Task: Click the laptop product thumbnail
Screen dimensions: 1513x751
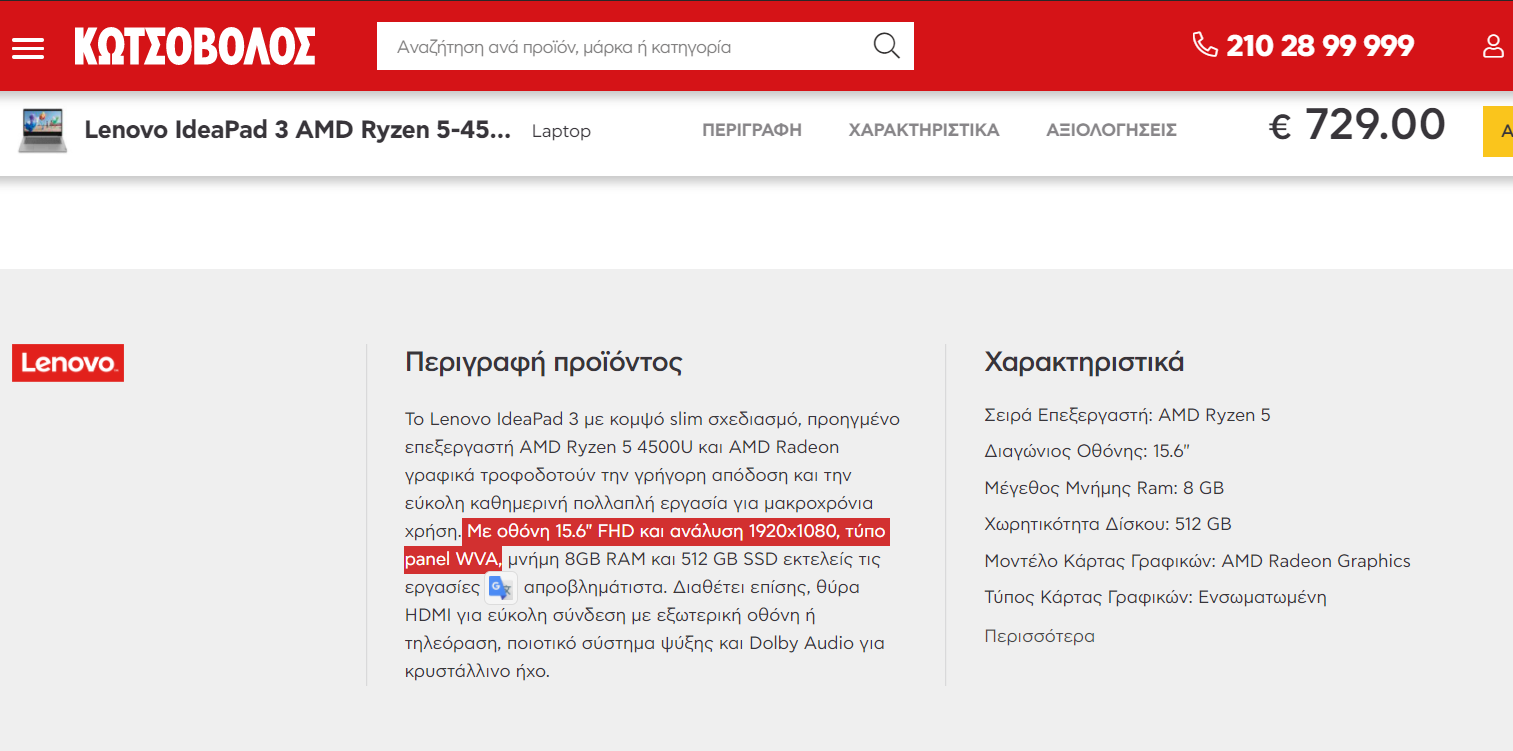Action: click(42, 130)
